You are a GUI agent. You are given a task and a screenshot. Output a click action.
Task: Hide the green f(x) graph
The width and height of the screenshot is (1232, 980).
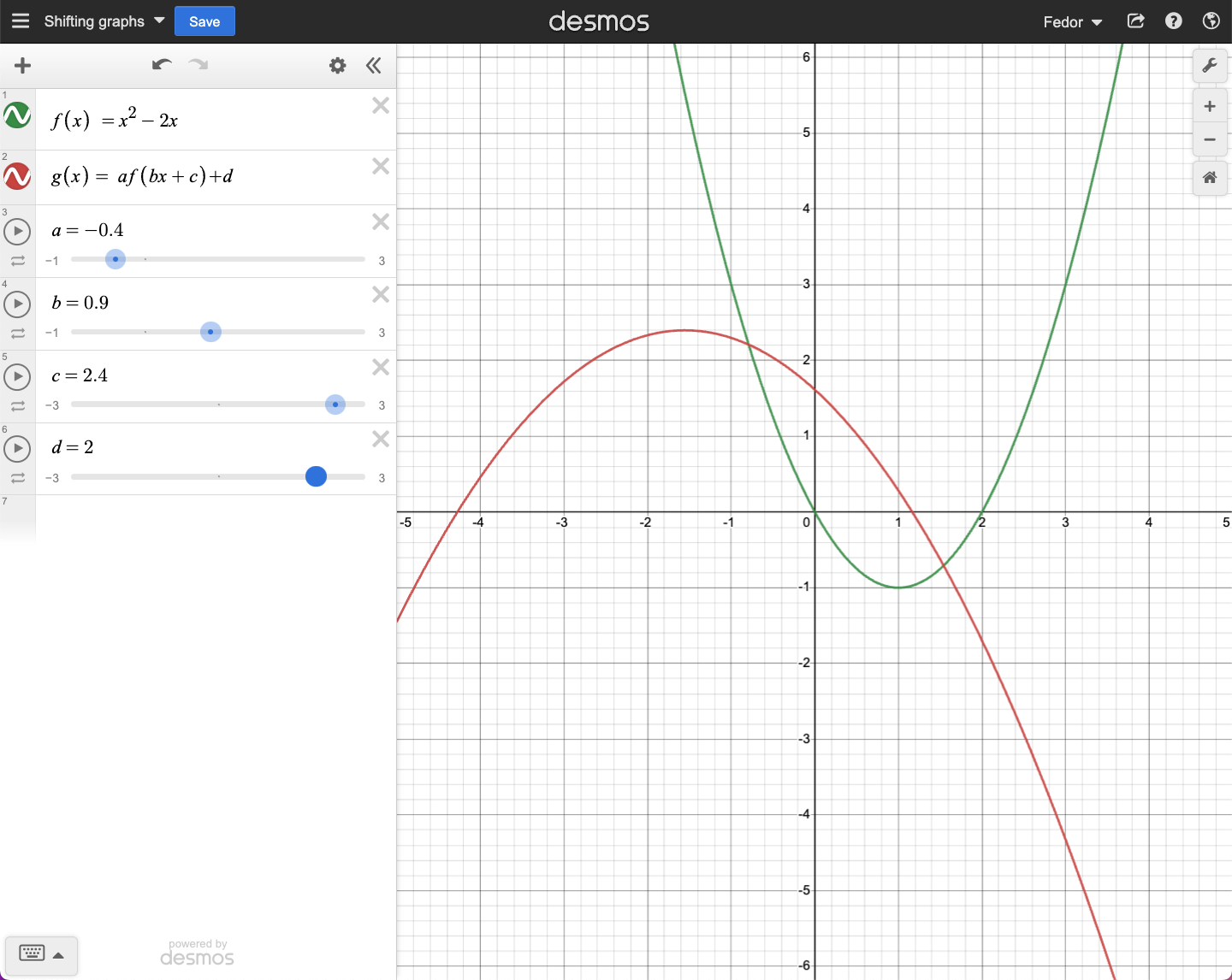pos(17,115)
